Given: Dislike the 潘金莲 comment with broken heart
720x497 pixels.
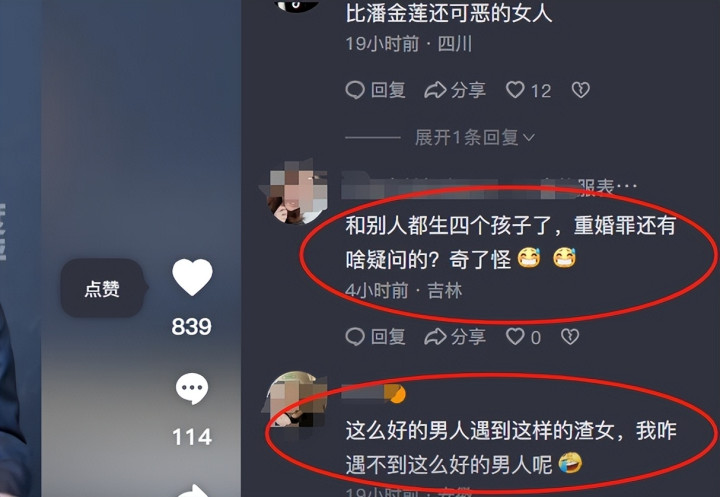Looking at the screenshot, I should coord(580,90).
